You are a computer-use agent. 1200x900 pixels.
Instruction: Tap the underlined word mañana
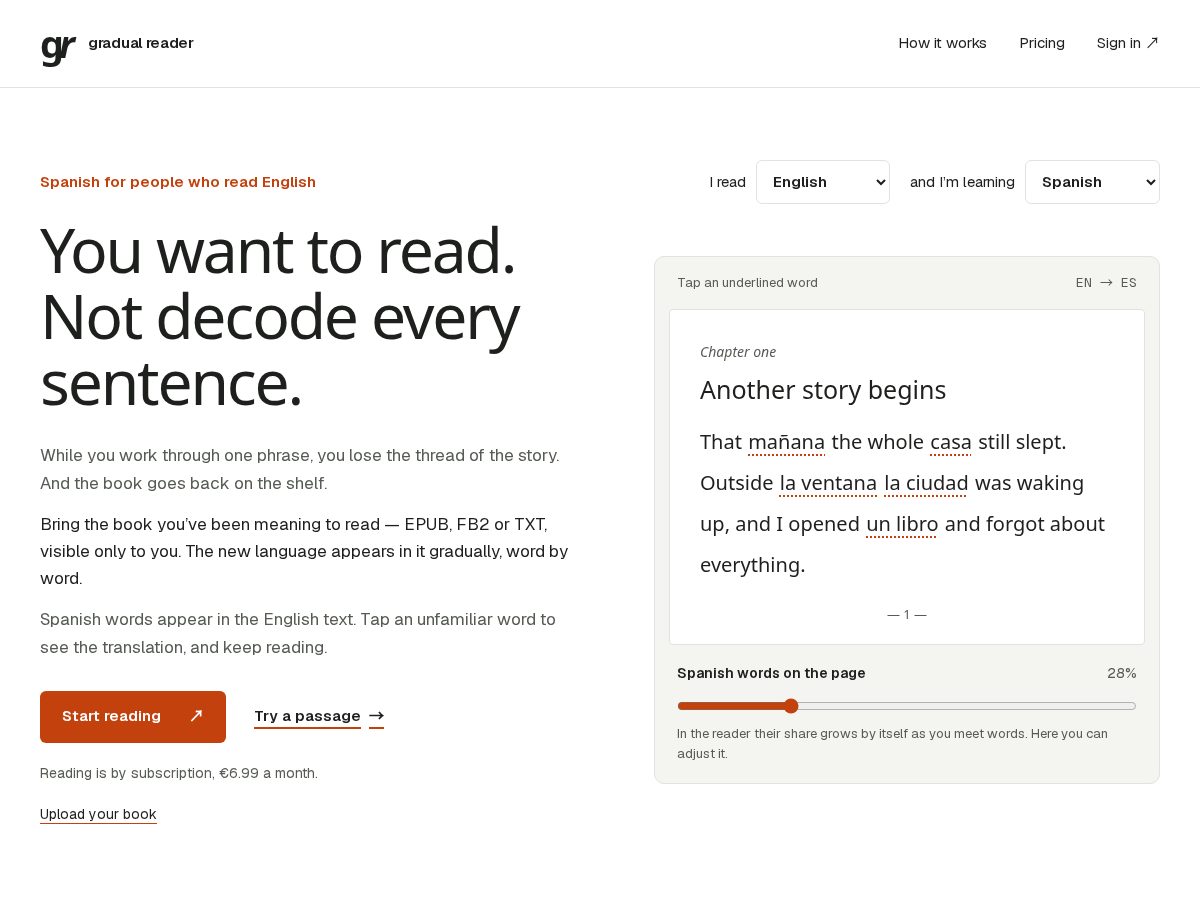(786, 442)
